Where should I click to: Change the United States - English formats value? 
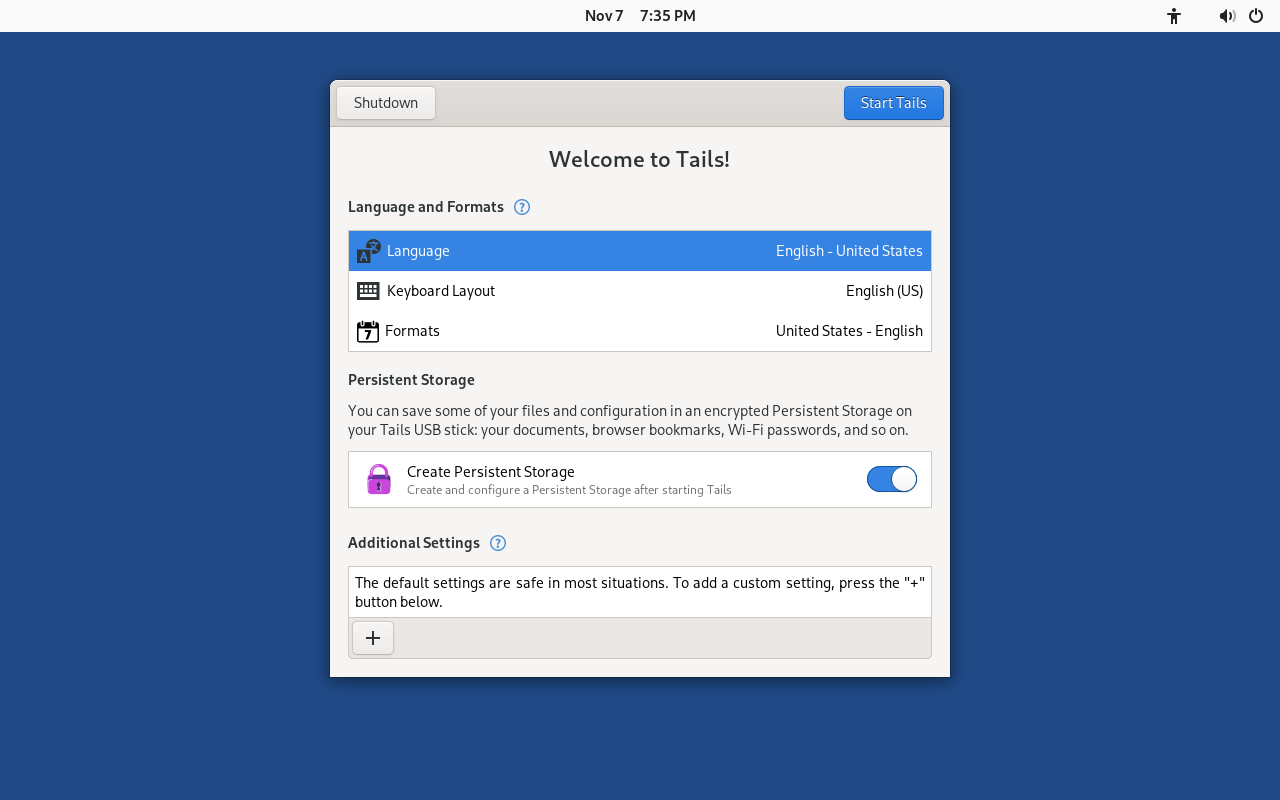[x=848, y=331]
